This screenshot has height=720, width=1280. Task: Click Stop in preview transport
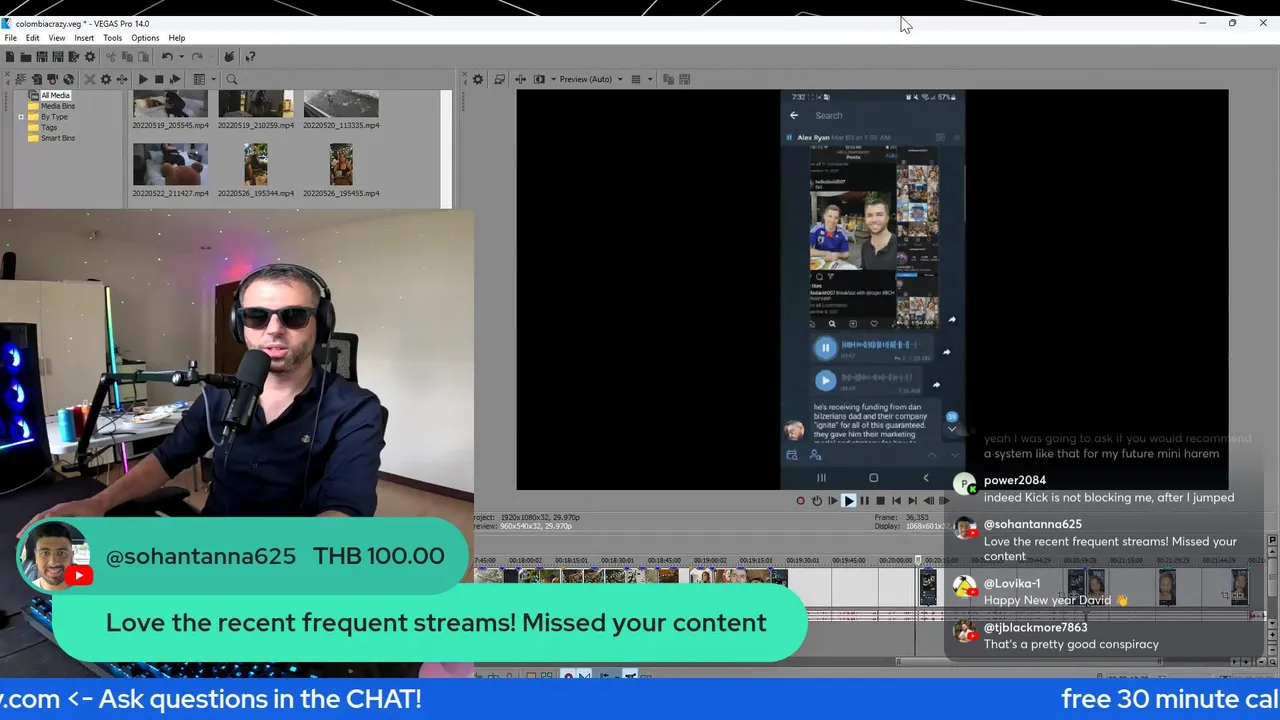tap(880, 501)
